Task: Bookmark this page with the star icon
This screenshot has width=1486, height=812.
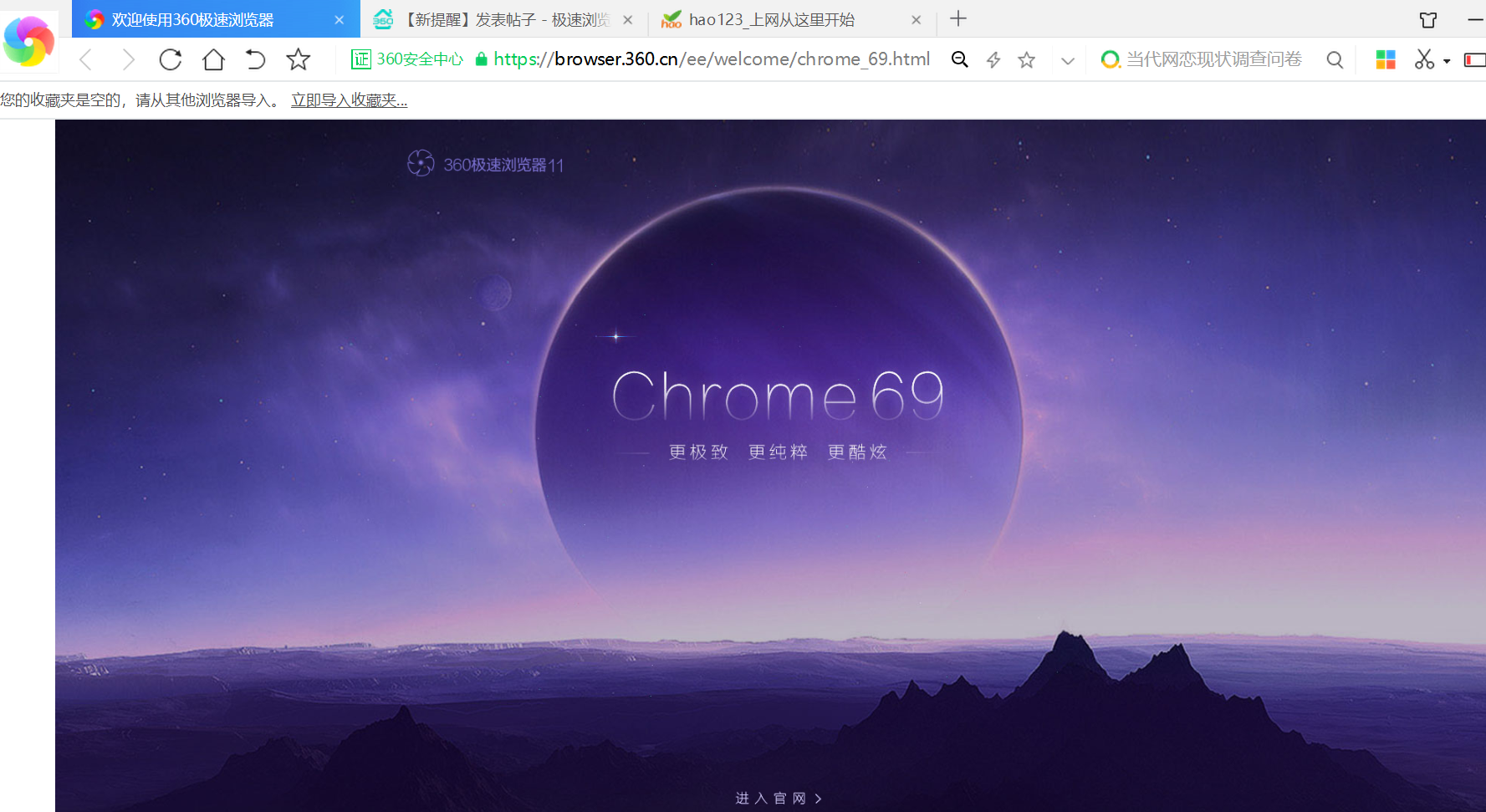Action: tap(1026, 59)
